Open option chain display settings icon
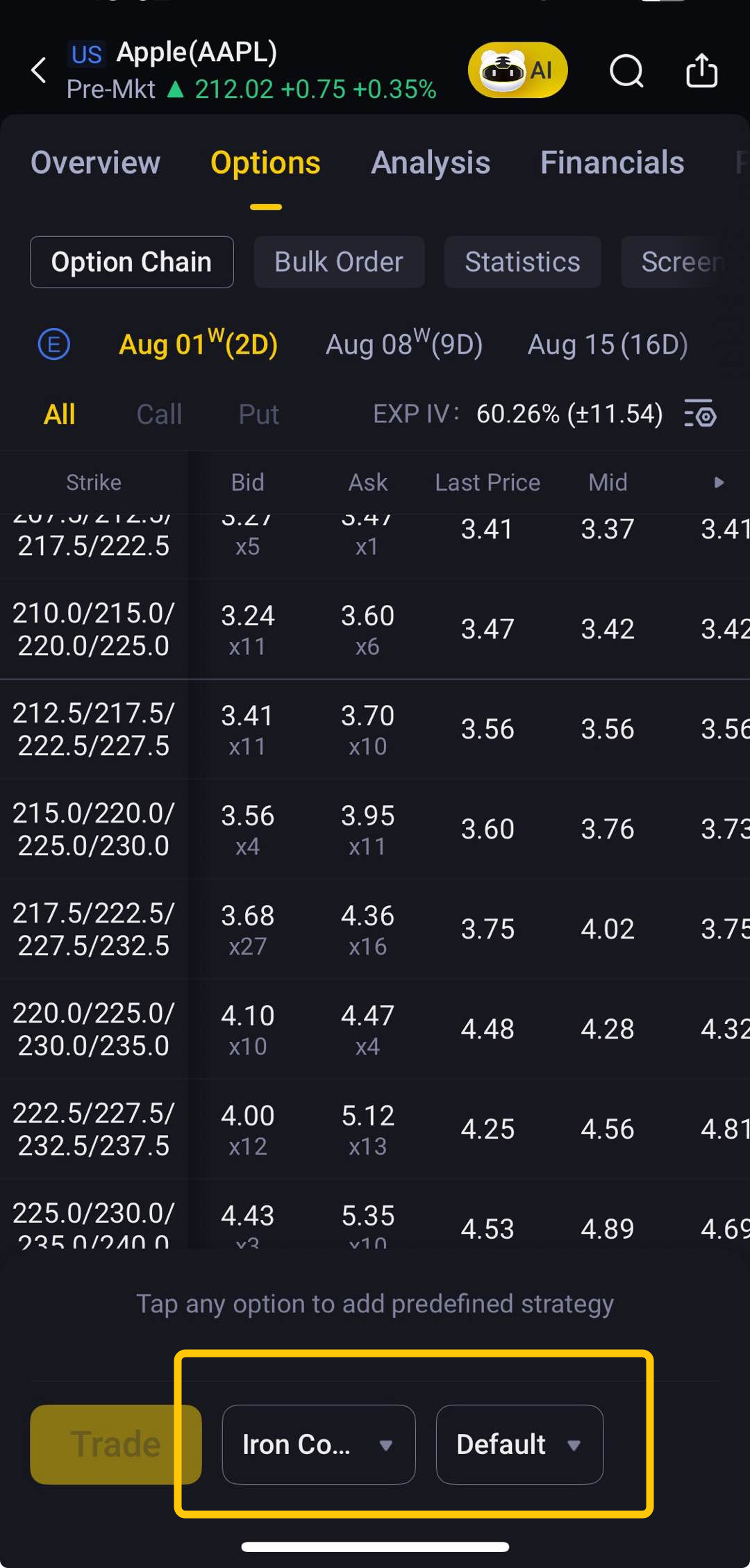This screenshot has height=1568, width=750. tap(700, 414)
